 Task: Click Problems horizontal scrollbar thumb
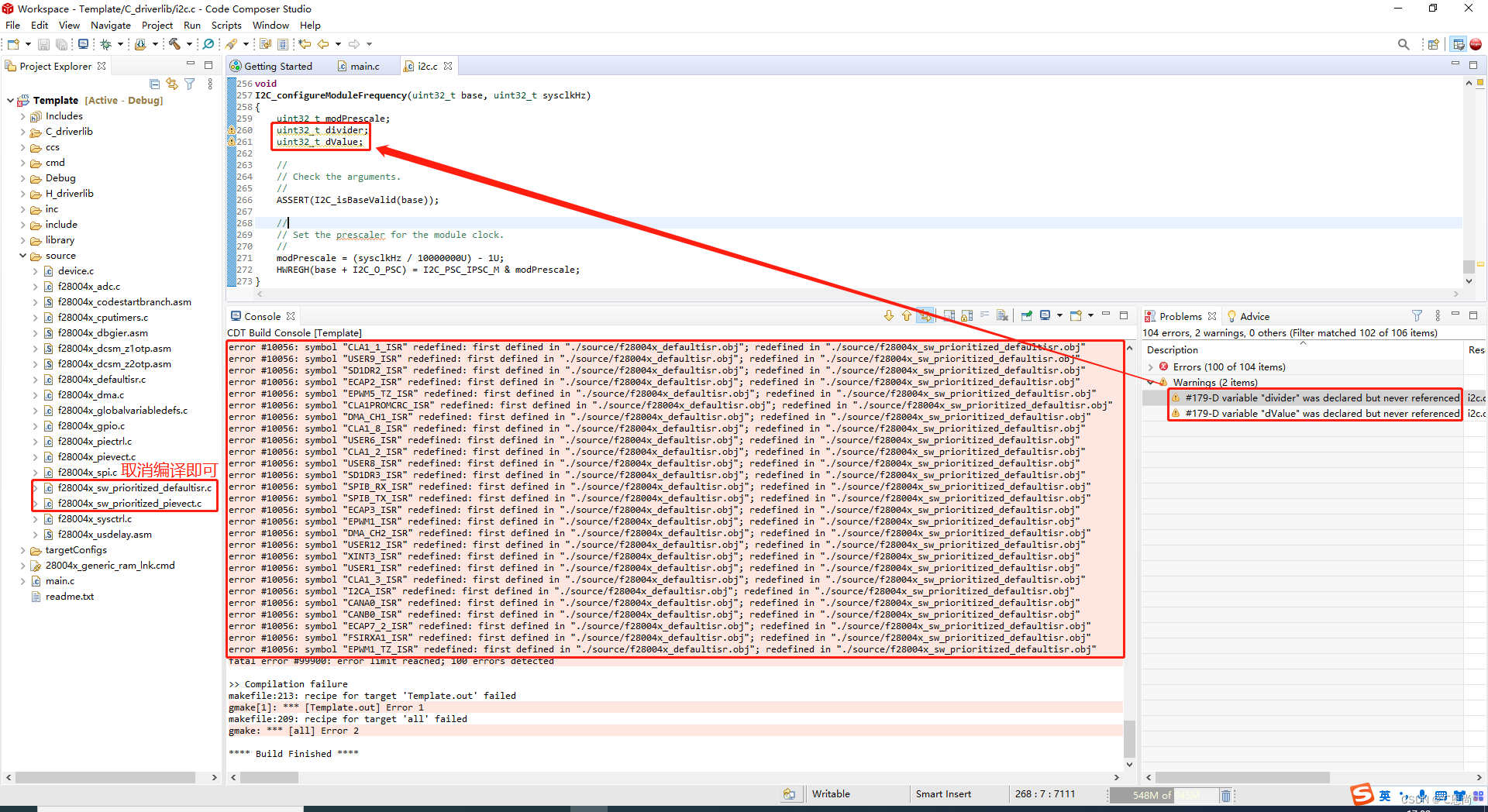click(x=1242, y=777)
